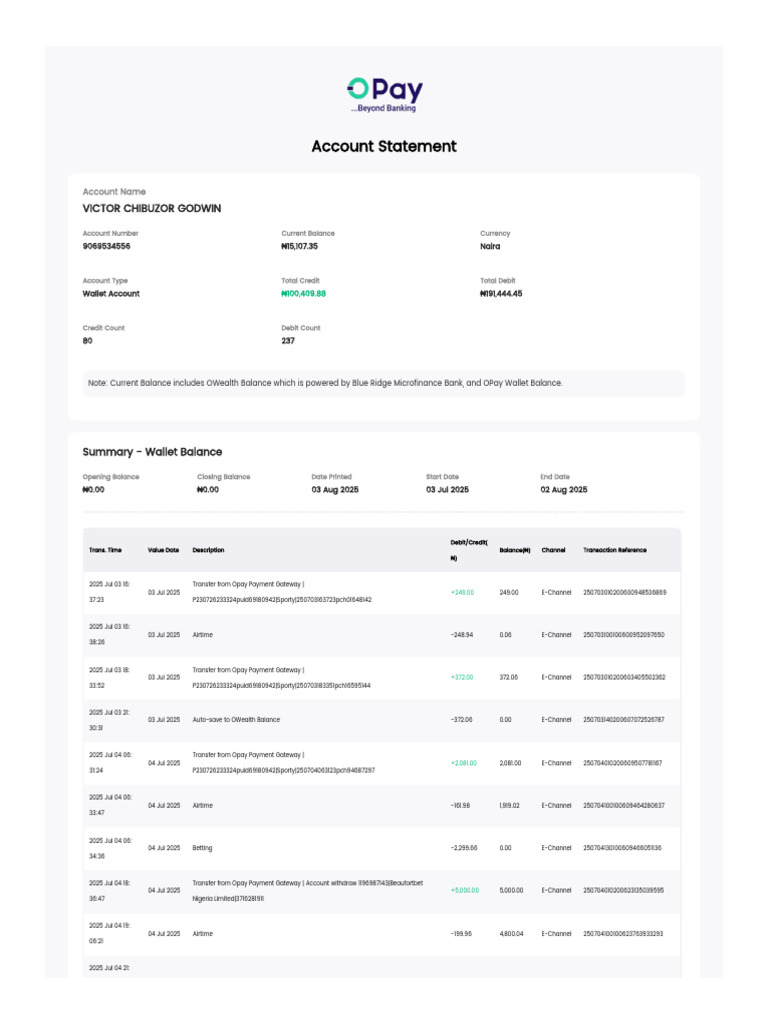Click the 'Debit Count' field label
This screenshot has height=1024, width=768.
point(301,328)
